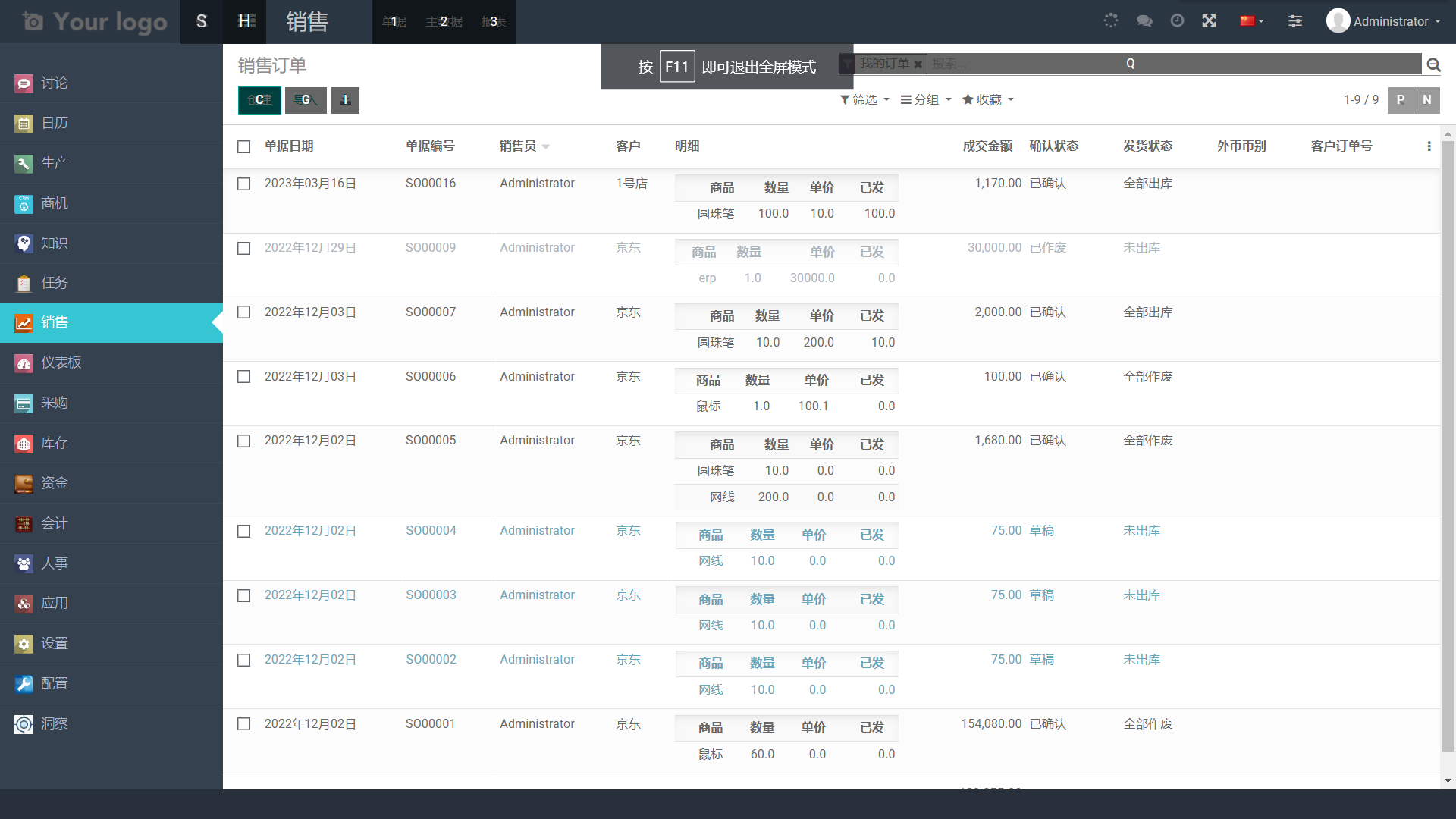The width and height of the screenshot is (1456, 819).
Task: Open order link SO00003
Action: click(x=431, y=595)
